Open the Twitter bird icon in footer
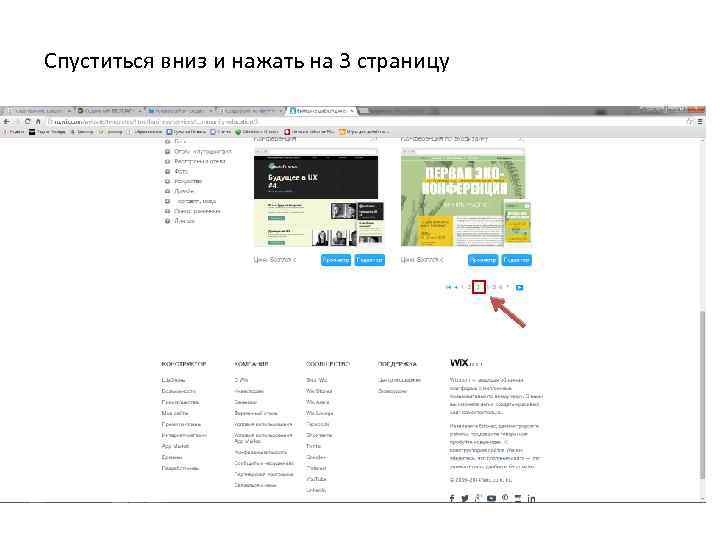 point(465,498)
